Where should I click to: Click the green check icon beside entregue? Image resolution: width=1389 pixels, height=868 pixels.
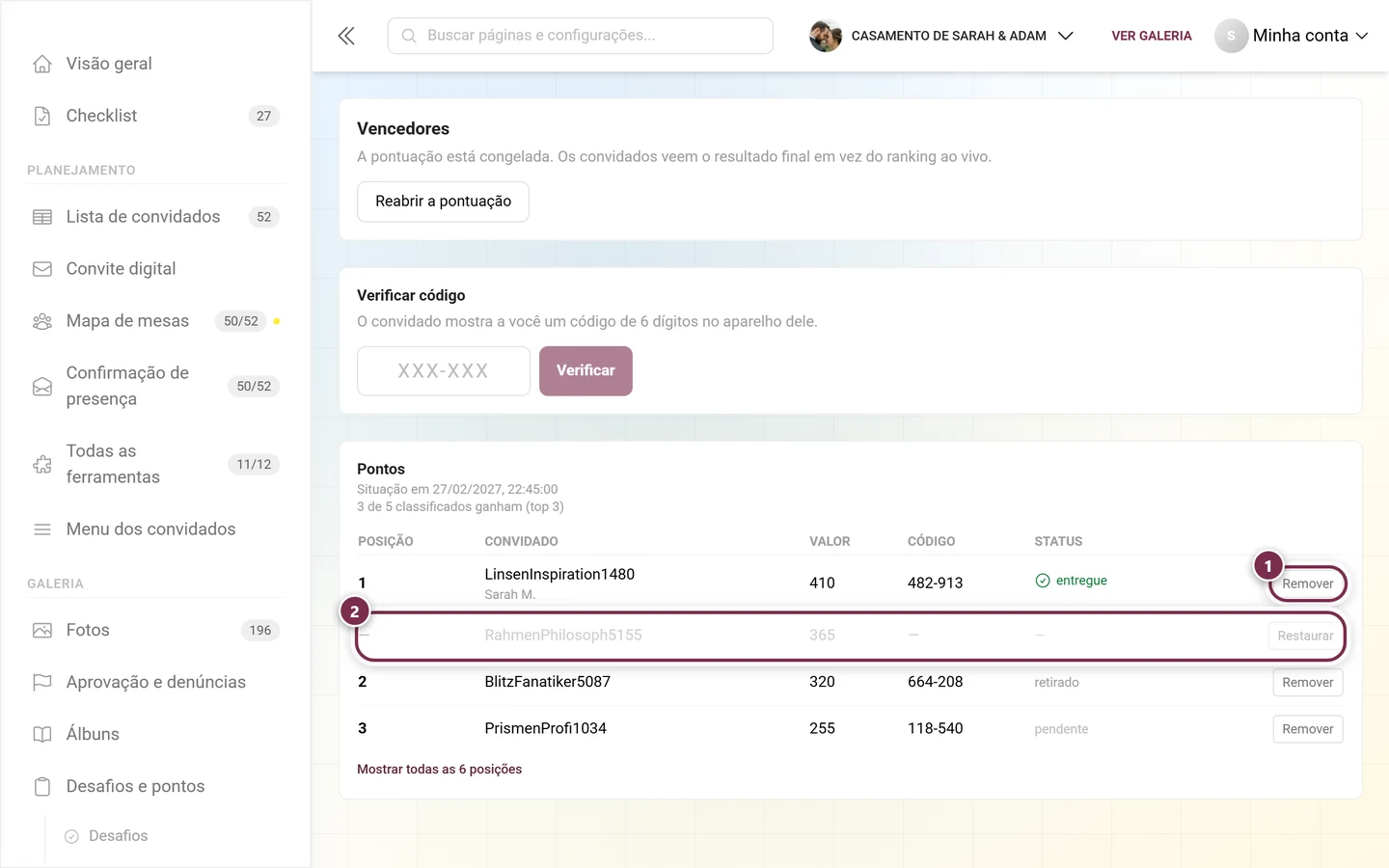(x=1043, y=581)
